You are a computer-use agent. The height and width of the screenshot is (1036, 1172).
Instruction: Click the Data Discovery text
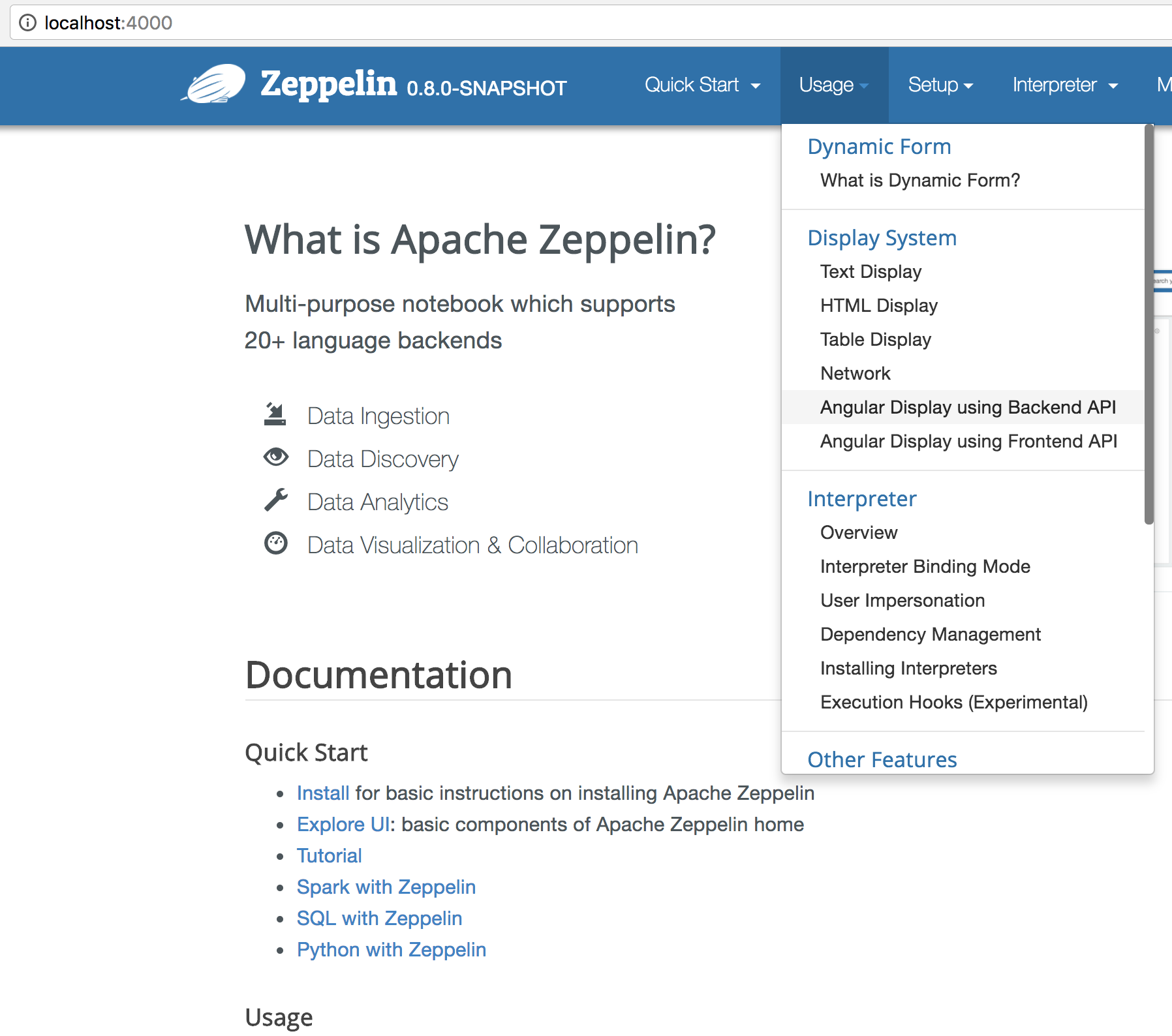point(383,459)
